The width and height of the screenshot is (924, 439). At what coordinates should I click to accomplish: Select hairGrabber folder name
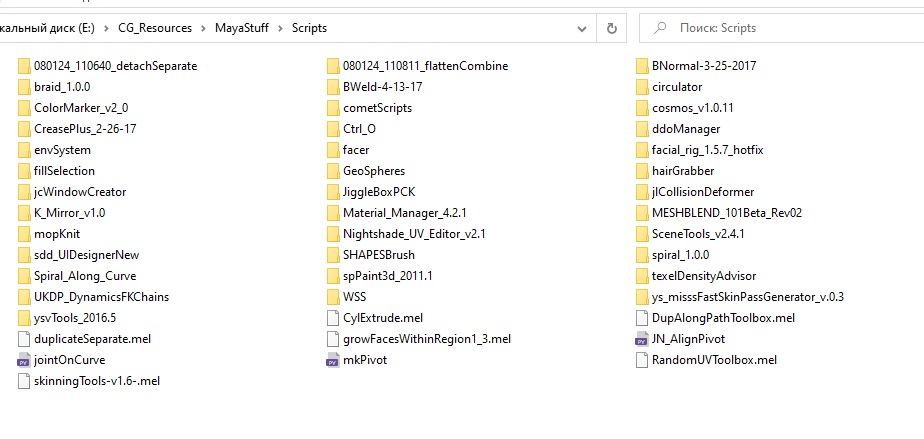pyautogui.click(x=684, y=171)
